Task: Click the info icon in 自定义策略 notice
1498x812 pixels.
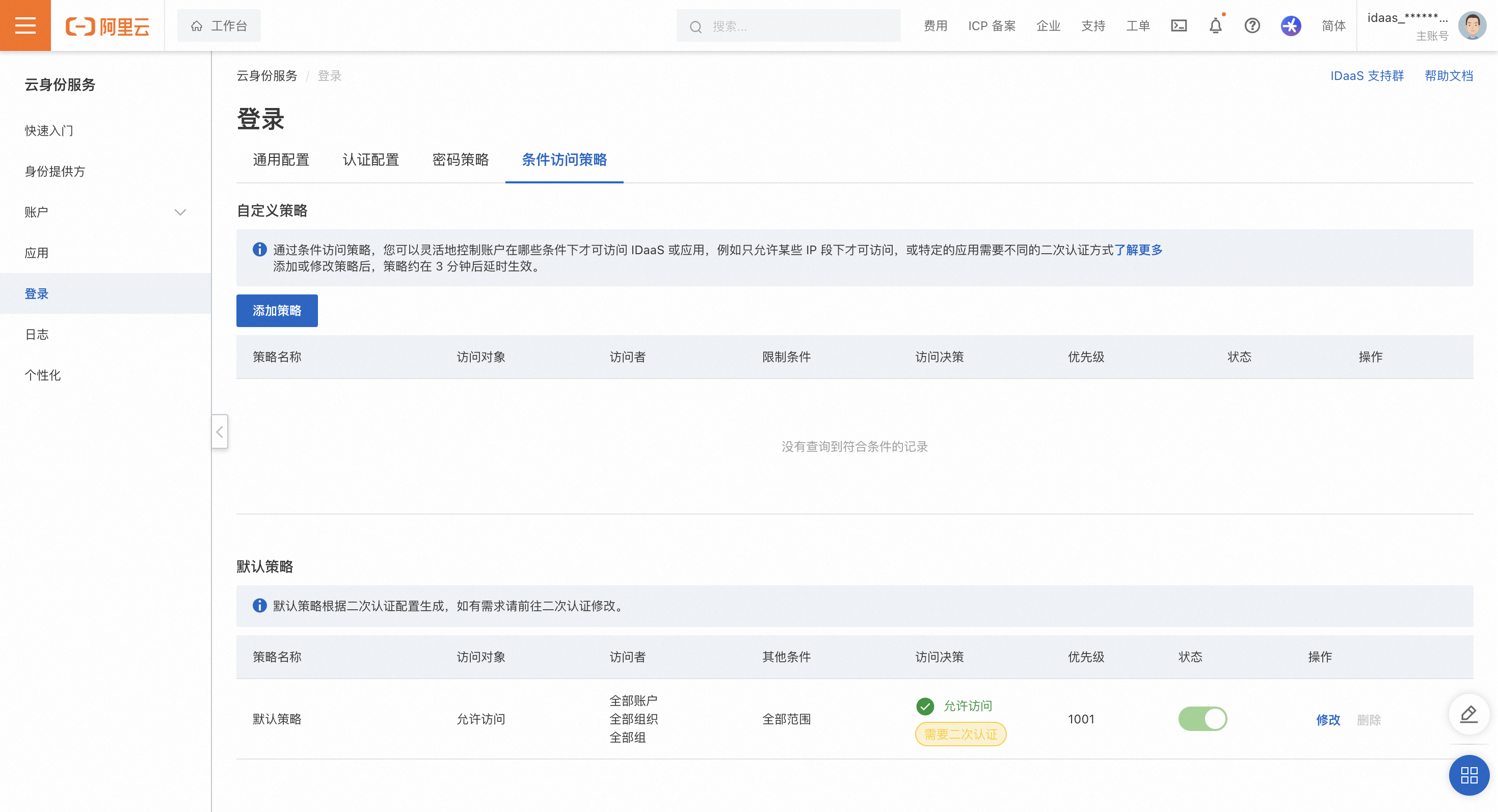Action: [x=259, y=249]
